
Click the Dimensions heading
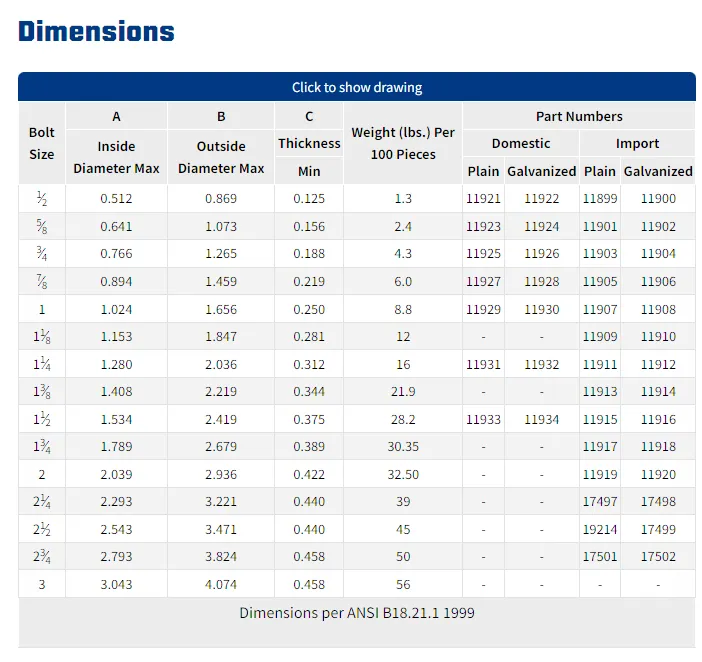click(x=97, y=31)
